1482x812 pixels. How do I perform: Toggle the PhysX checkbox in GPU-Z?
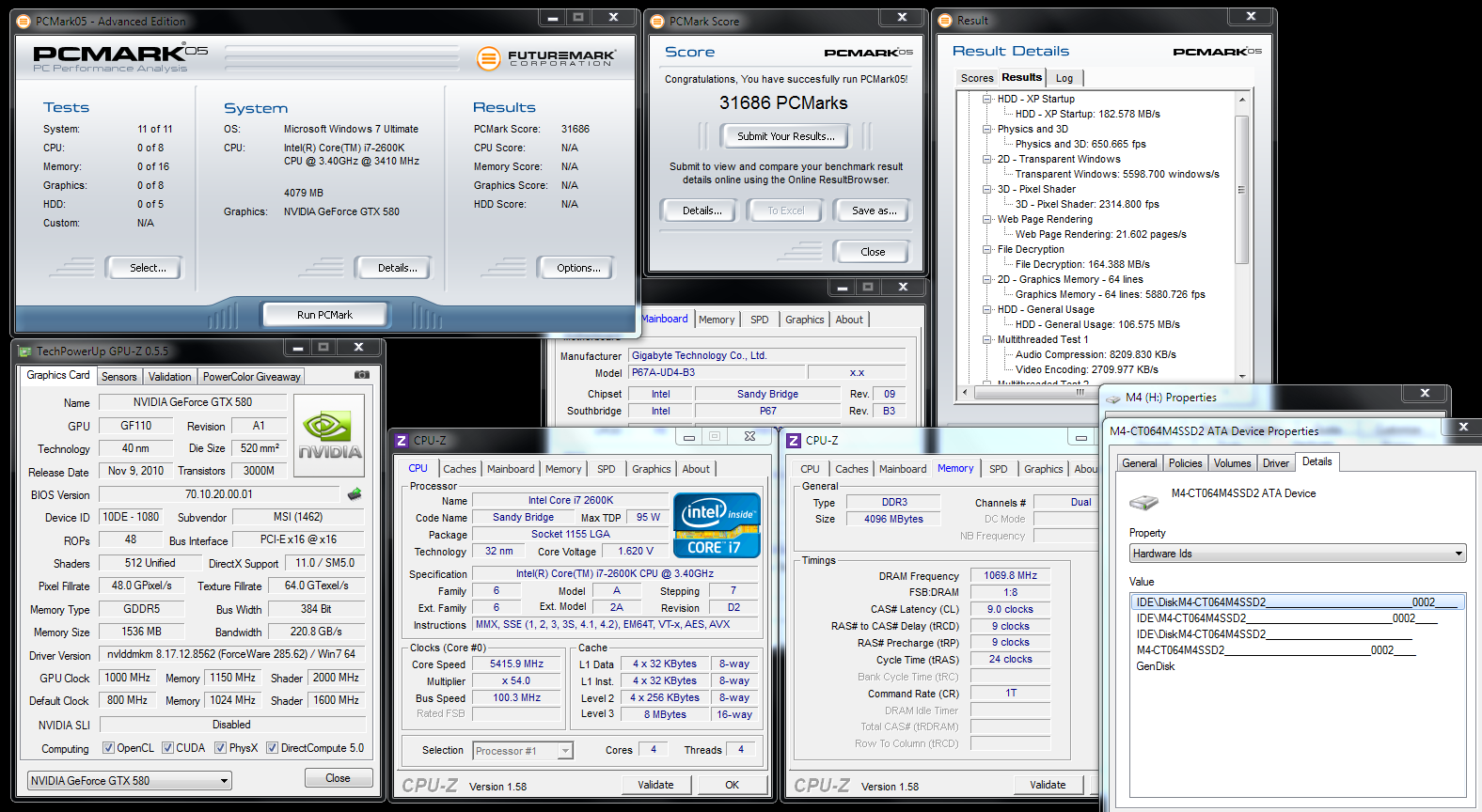click(x=220, y=748)
